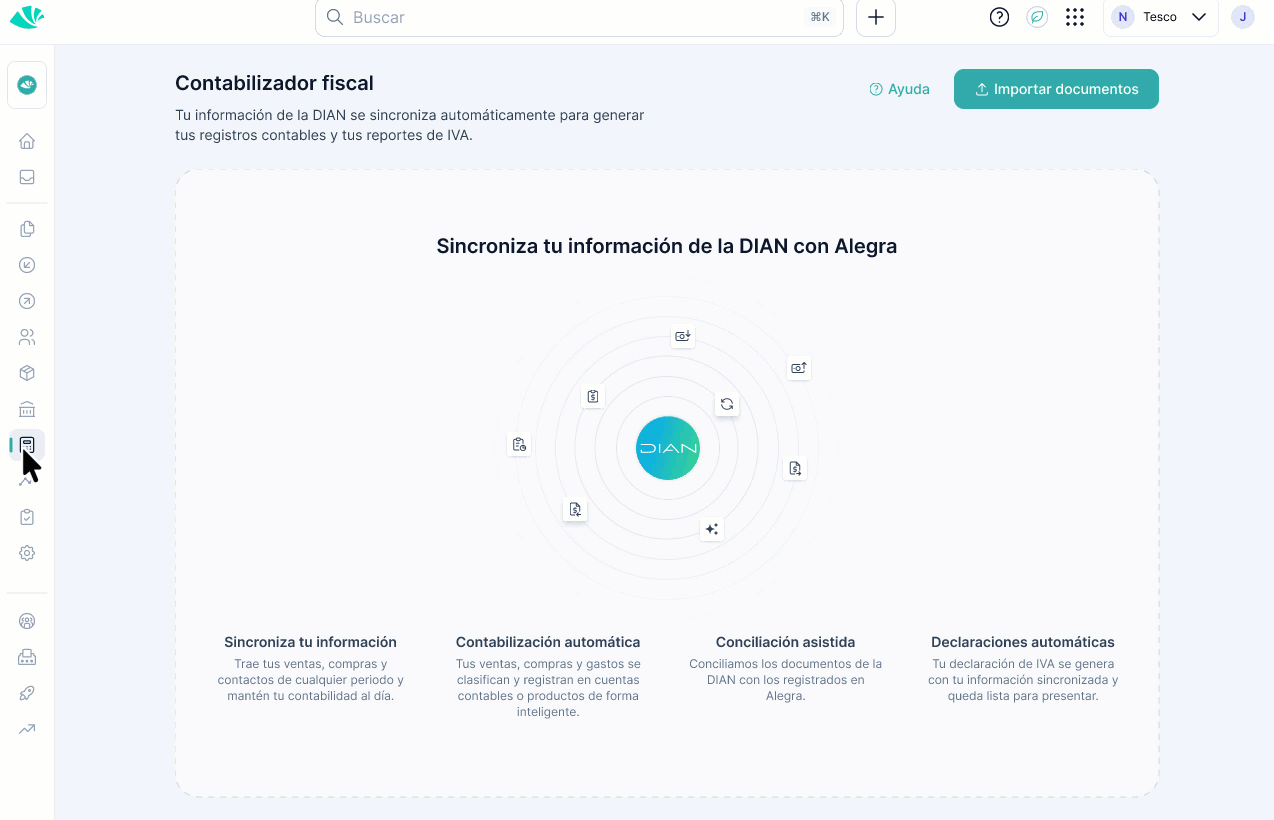Viewport: 1274px width, 820px height.
Task: Open the rocket icon in sidebar
Action: (x=27, y=693)
